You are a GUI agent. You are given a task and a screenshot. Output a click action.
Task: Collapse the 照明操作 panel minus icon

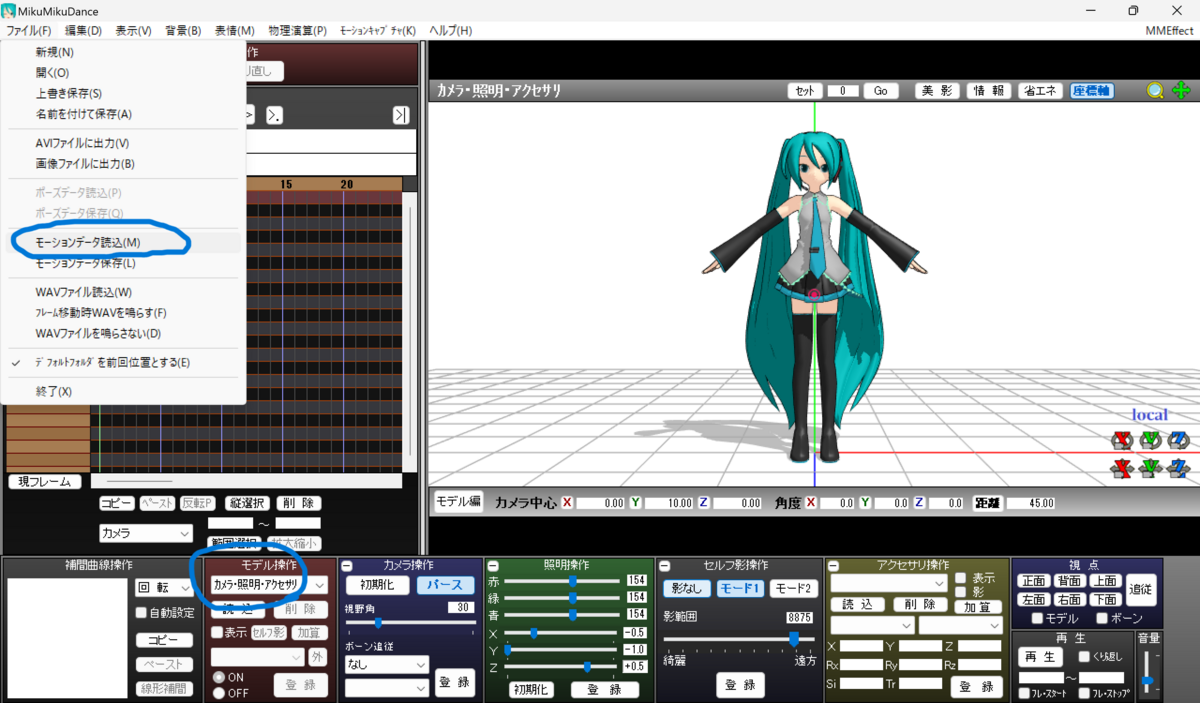pos(492,566)
